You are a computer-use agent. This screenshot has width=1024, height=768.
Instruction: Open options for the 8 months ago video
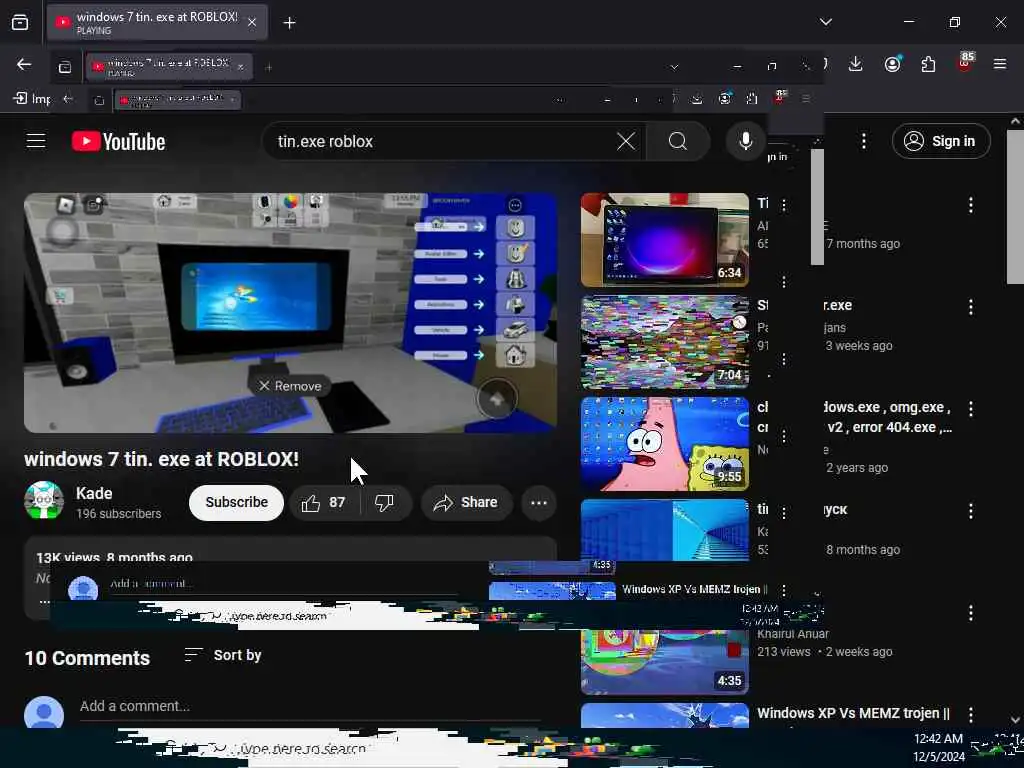(x=970, y=511)
